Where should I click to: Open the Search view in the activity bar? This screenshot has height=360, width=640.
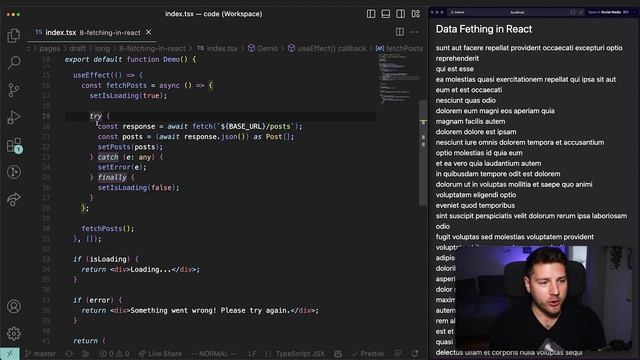click(13, 62)
